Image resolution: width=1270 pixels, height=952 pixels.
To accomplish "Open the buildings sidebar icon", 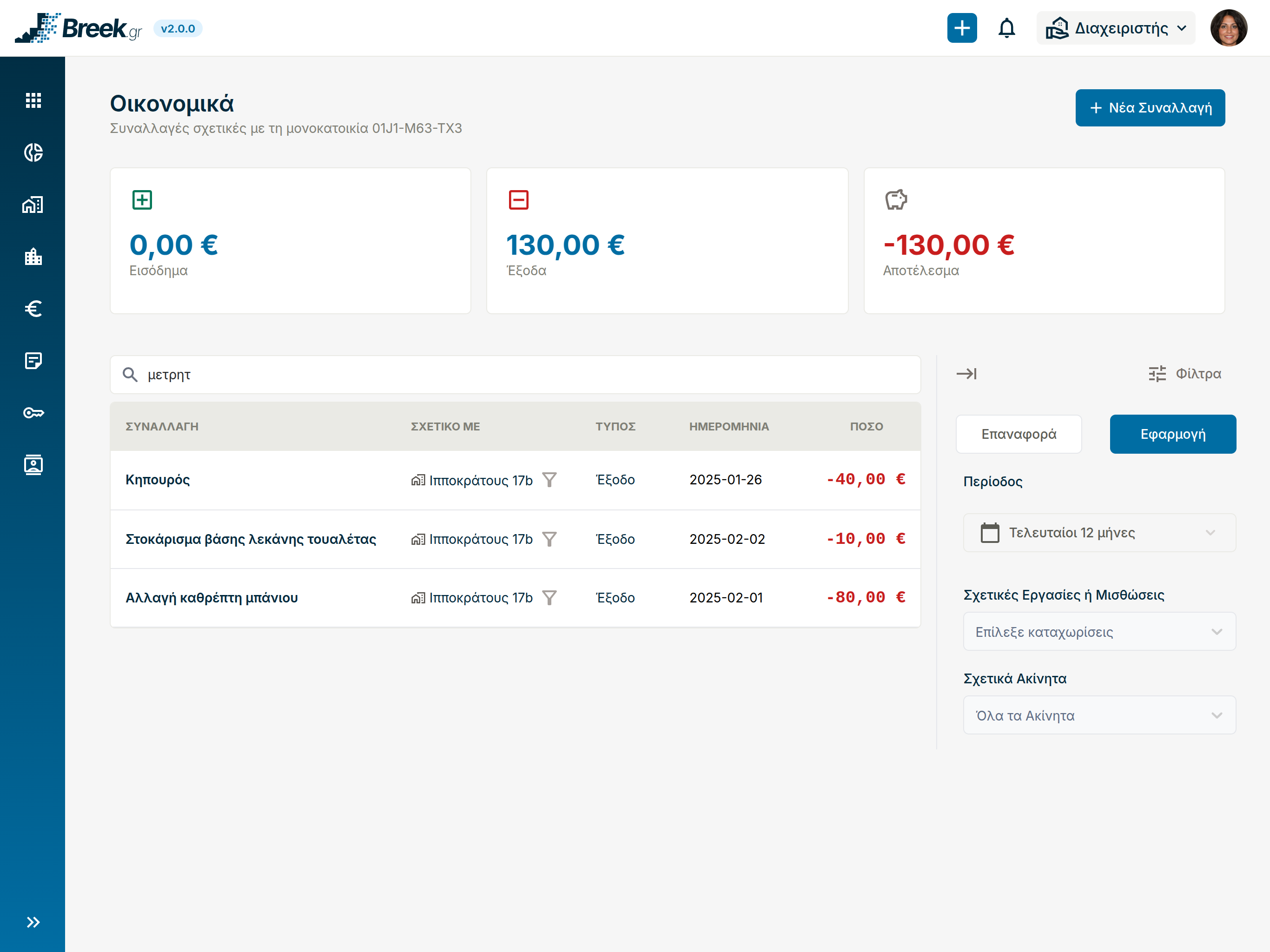I will tap(33, 257).
